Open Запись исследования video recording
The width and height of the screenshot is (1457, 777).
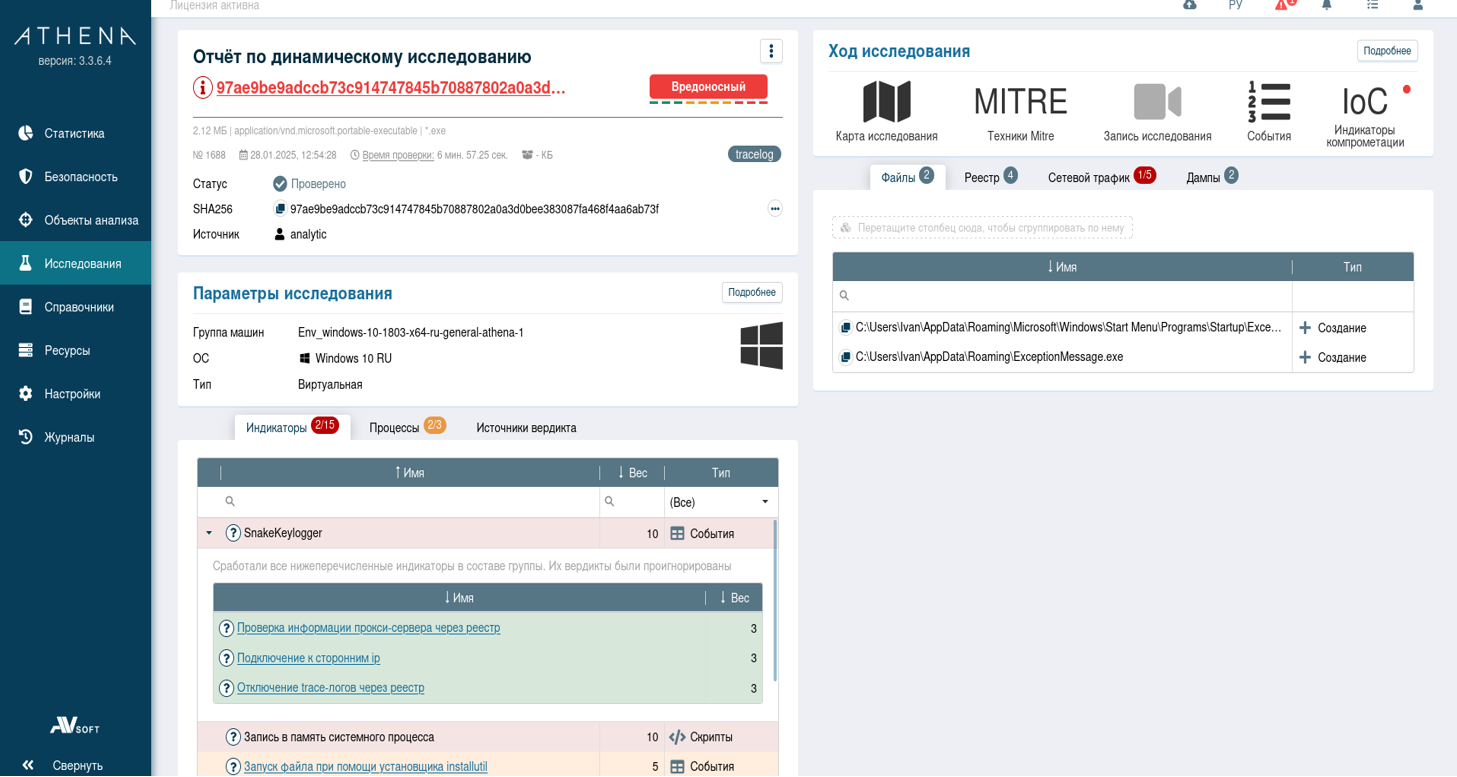point(1157,102)
